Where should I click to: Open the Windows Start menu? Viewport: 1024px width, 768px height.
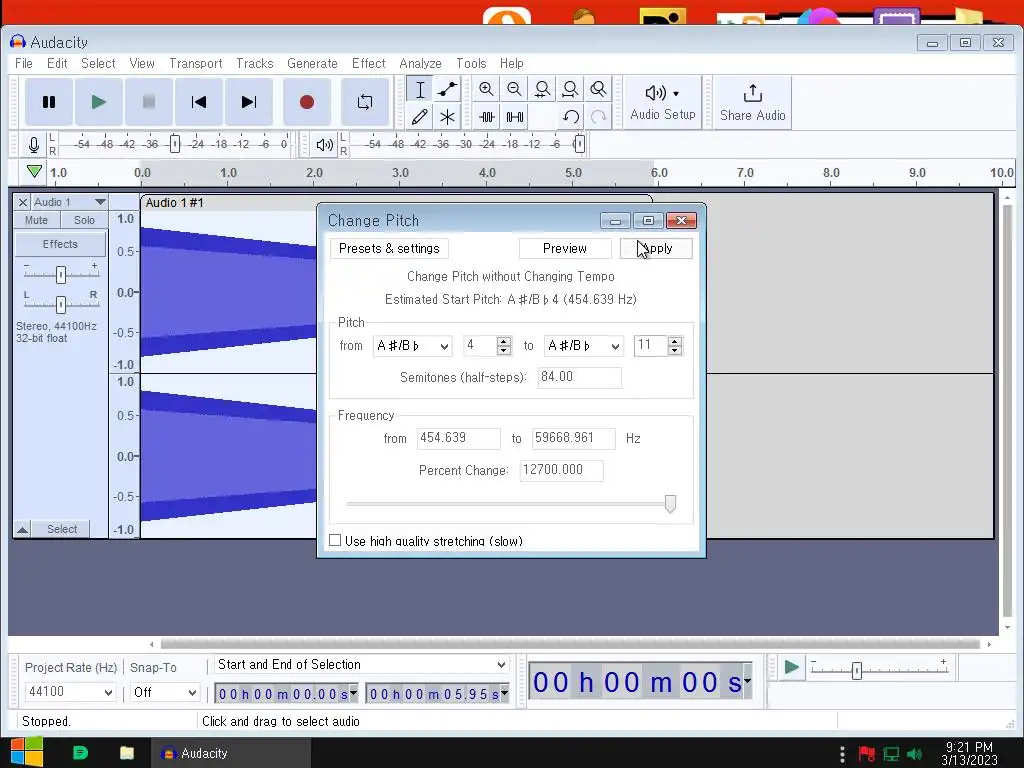[27, 752]
